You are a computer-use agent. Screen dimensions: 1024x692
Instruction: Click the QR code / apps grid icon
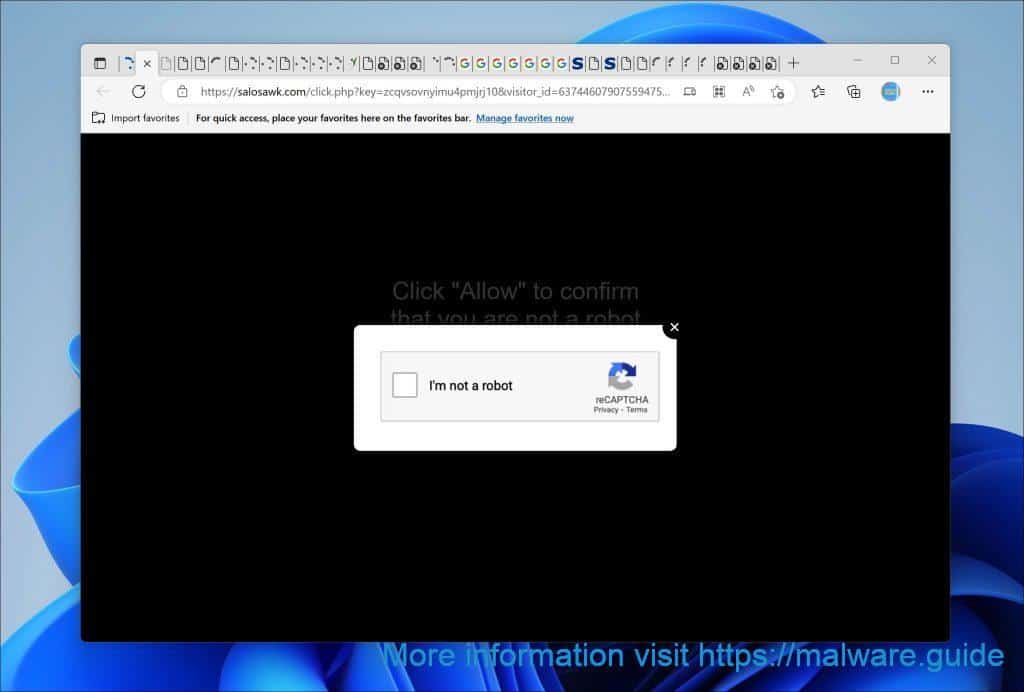719,91
